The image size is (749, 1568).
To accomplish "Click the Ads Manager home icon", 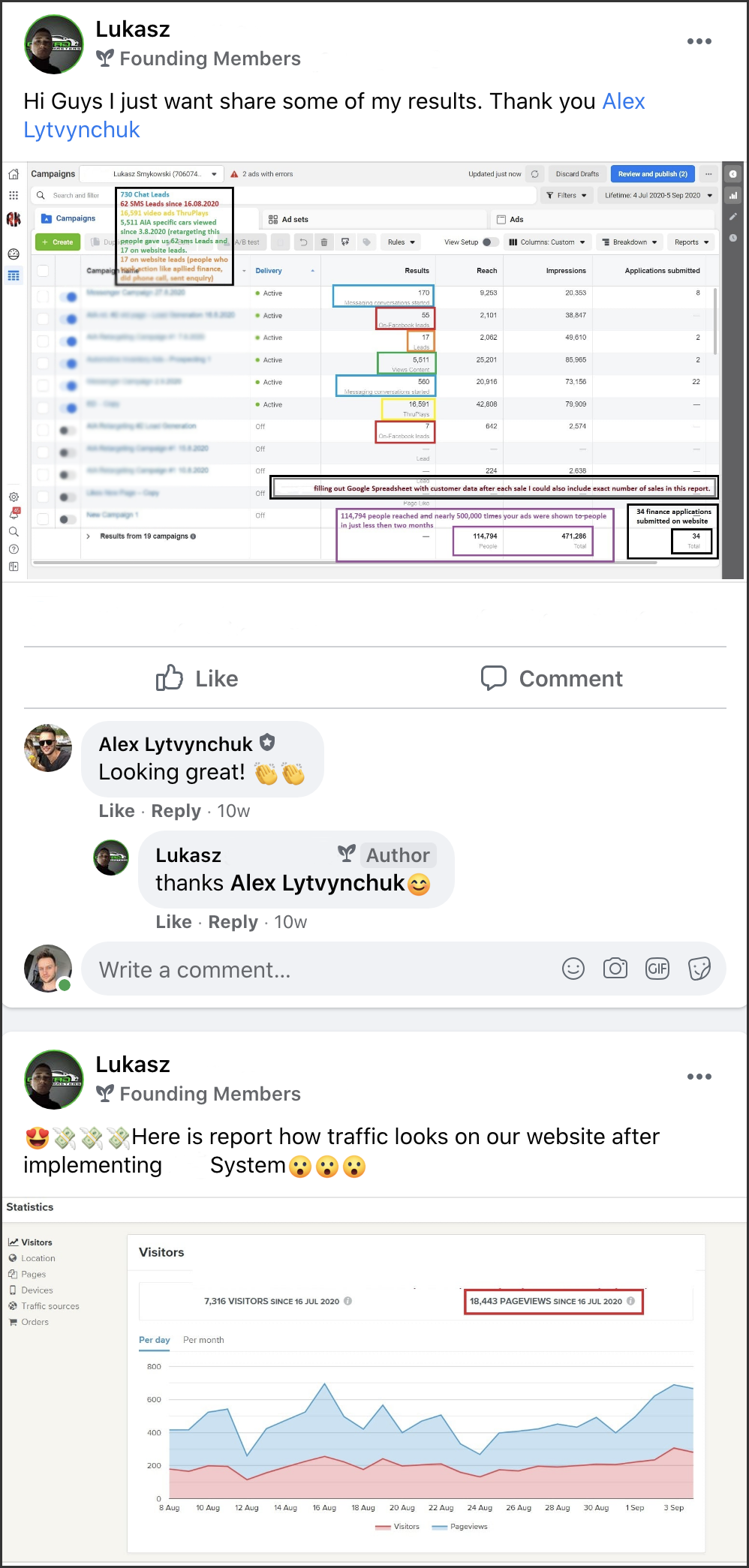I will tap(14, 174).
